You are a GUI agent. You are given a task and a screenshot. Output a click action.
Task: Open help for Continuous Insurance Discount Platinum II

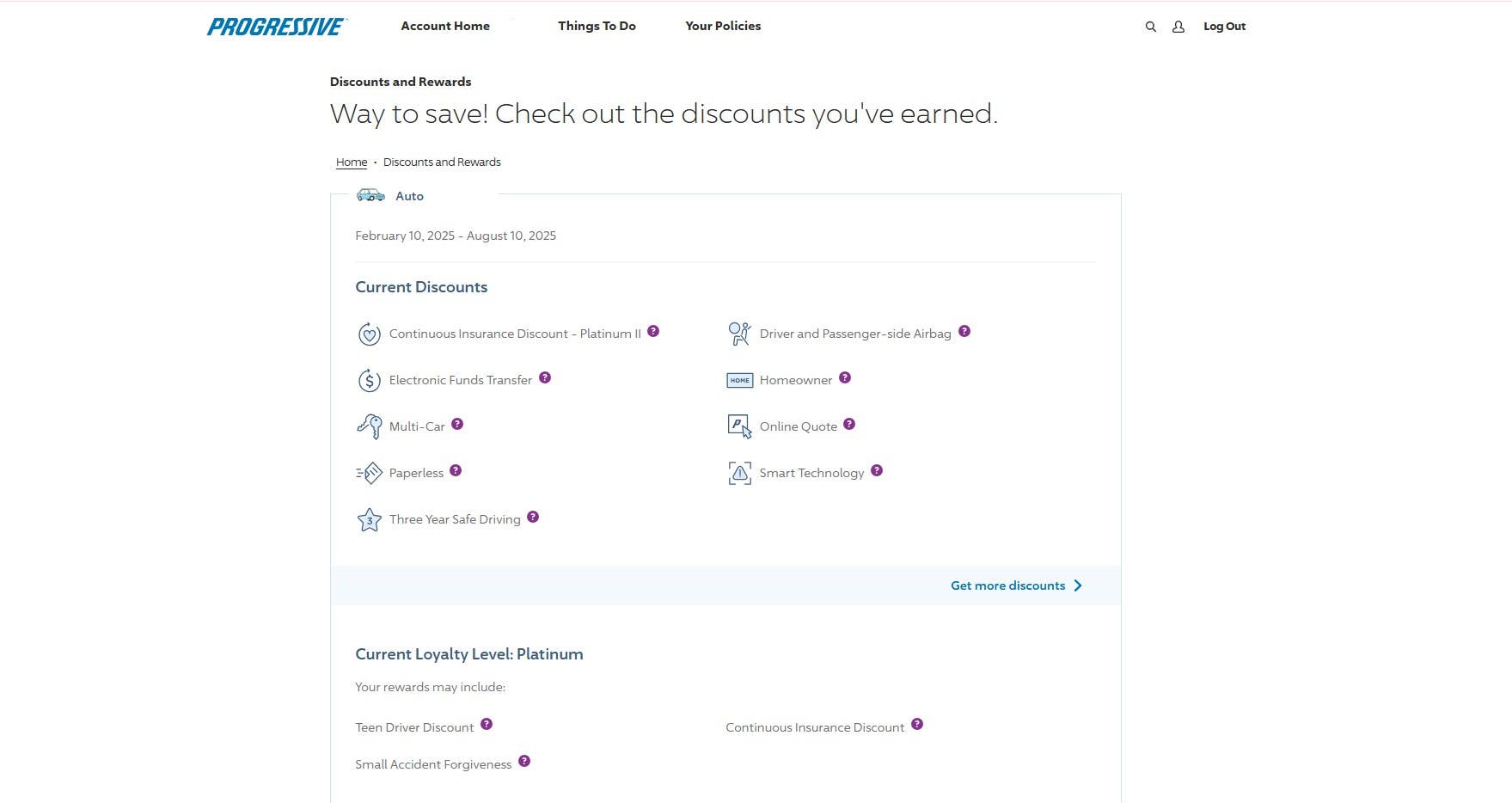pos(653,331)
